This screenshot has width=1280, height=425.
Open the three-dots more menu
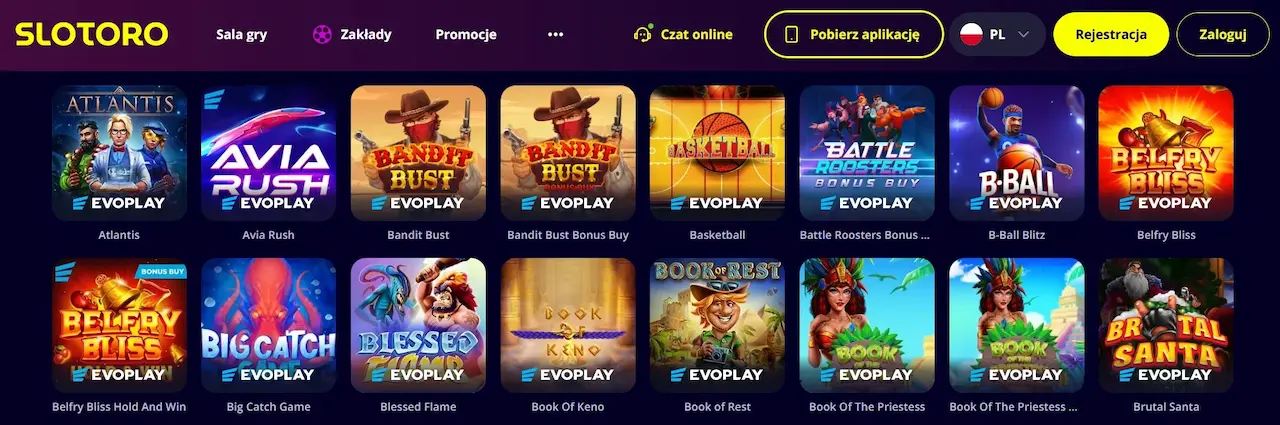556,34
